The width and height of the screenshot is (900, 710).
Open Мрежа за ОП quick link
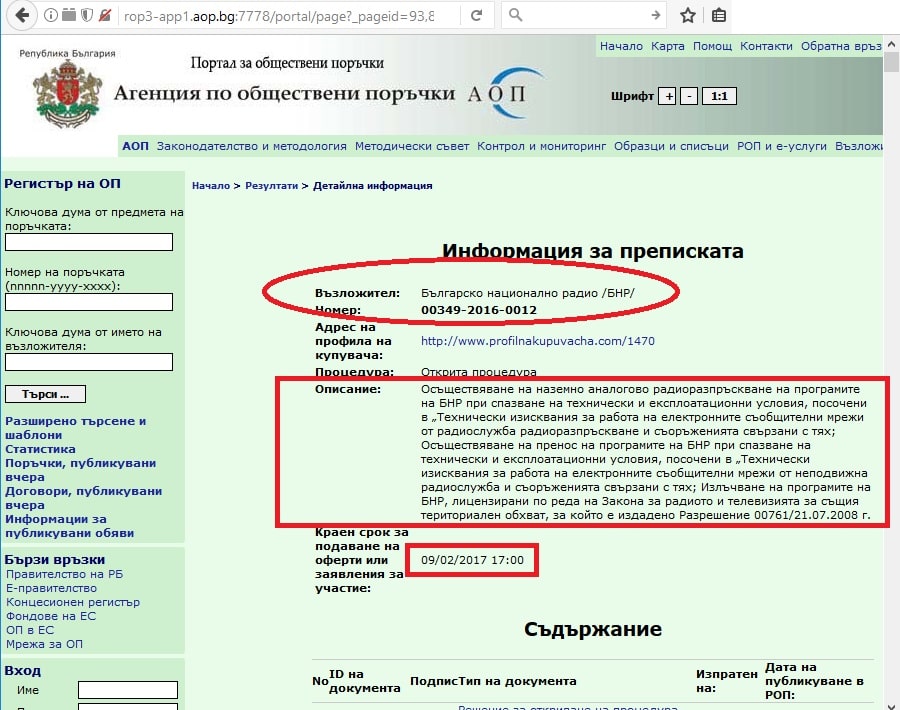(44, 645)
